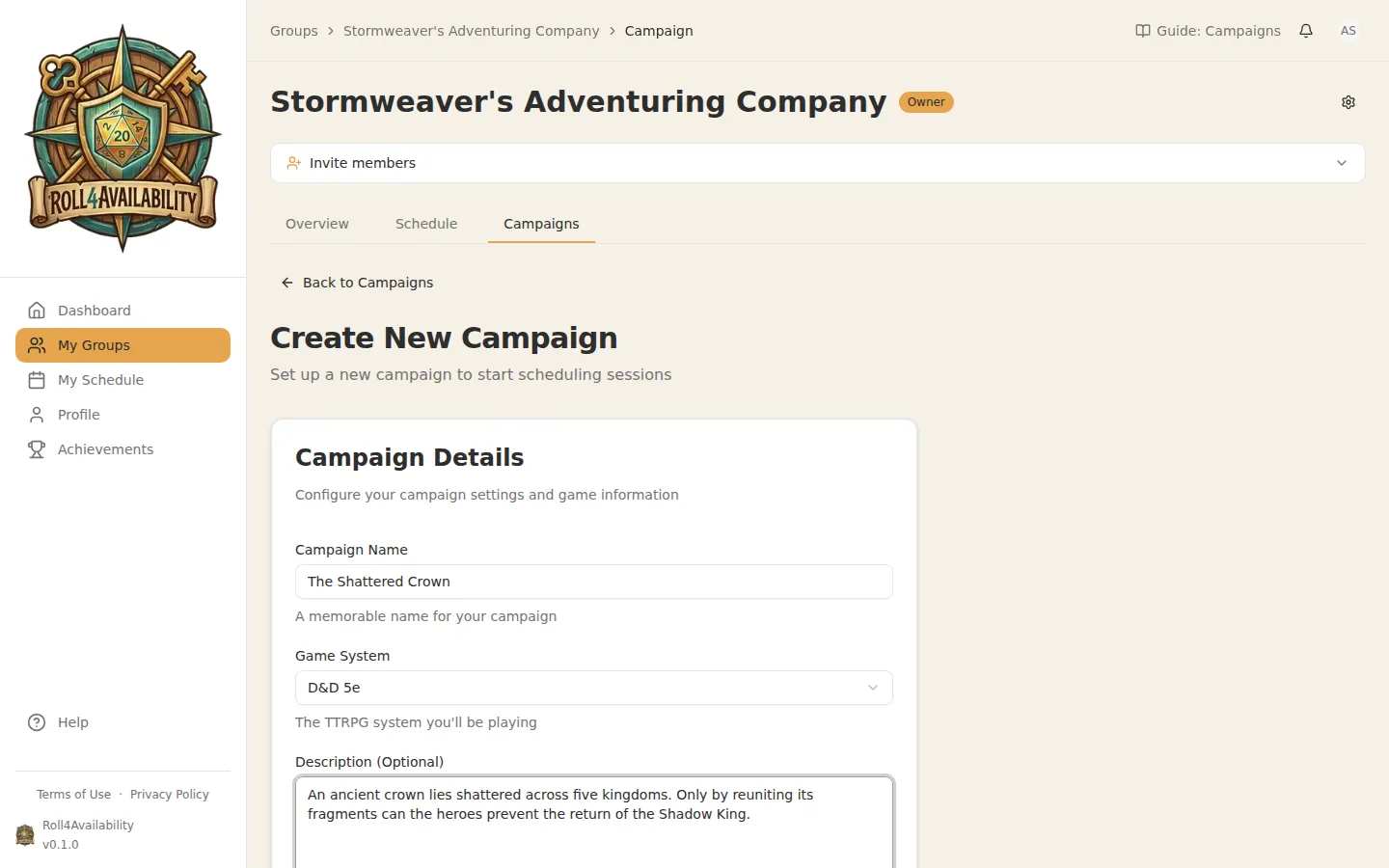Open My Schedule from the sidebar
Screen dimensions: 1389x868
coord(98,379)
